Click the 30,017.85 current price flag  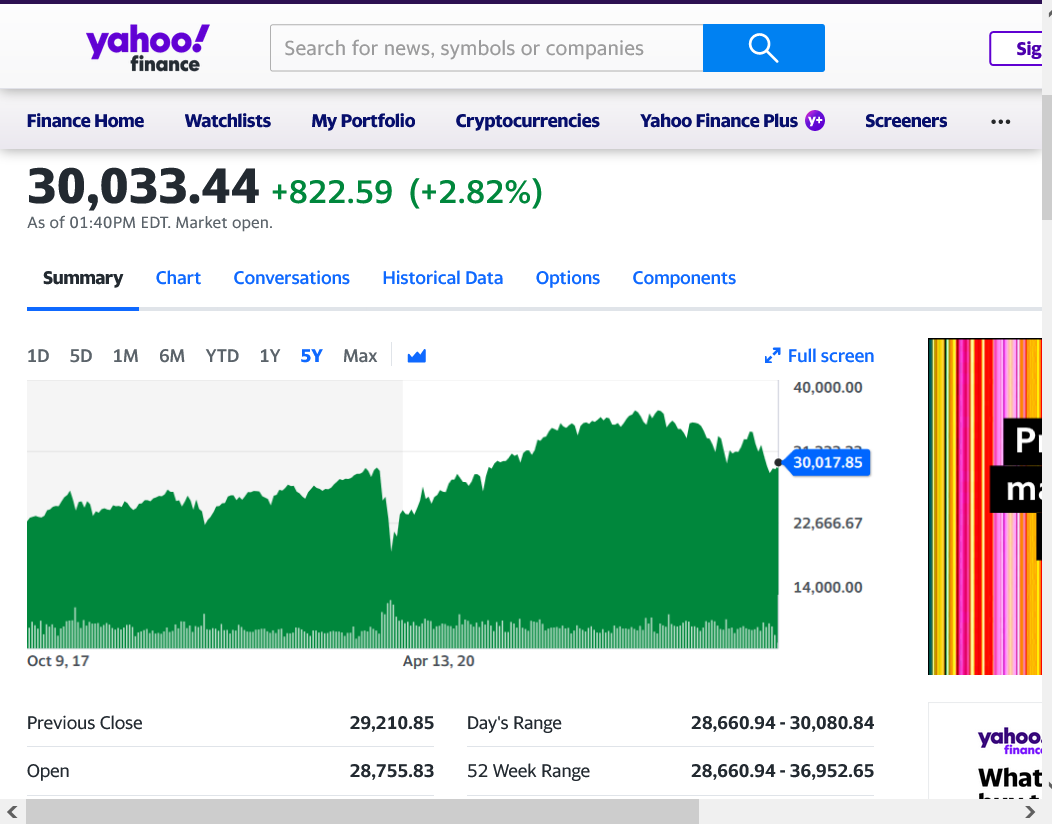[x=827, y=463]
